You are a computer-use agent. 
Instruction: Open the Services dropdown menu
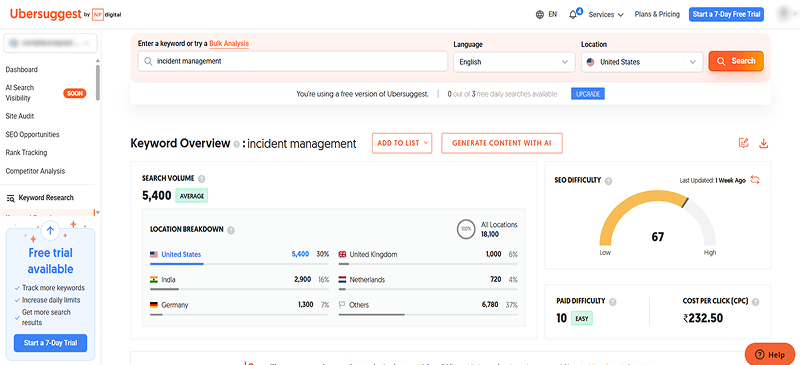[x=606, y=14]
